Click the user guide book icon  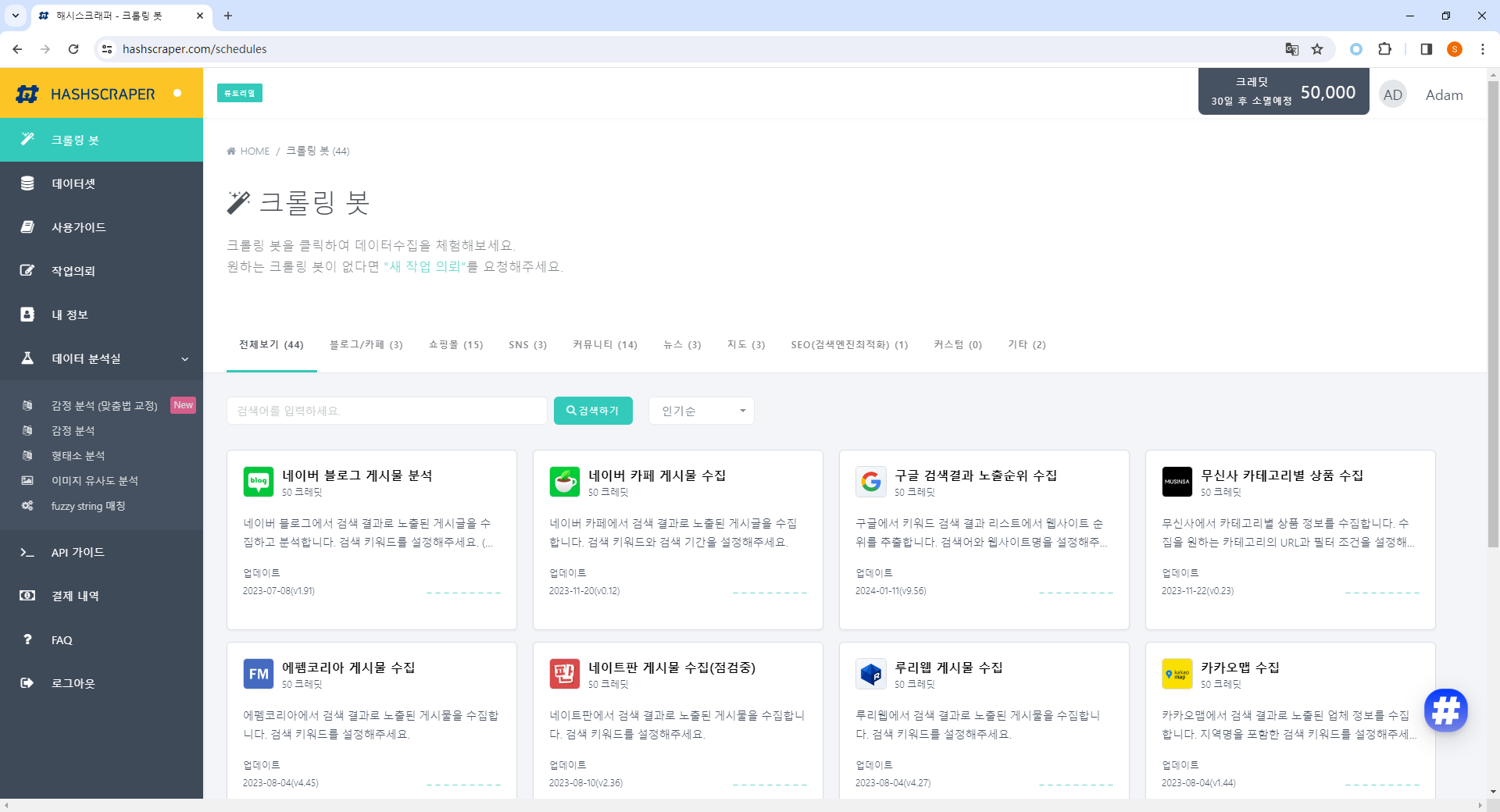[27, 227]
